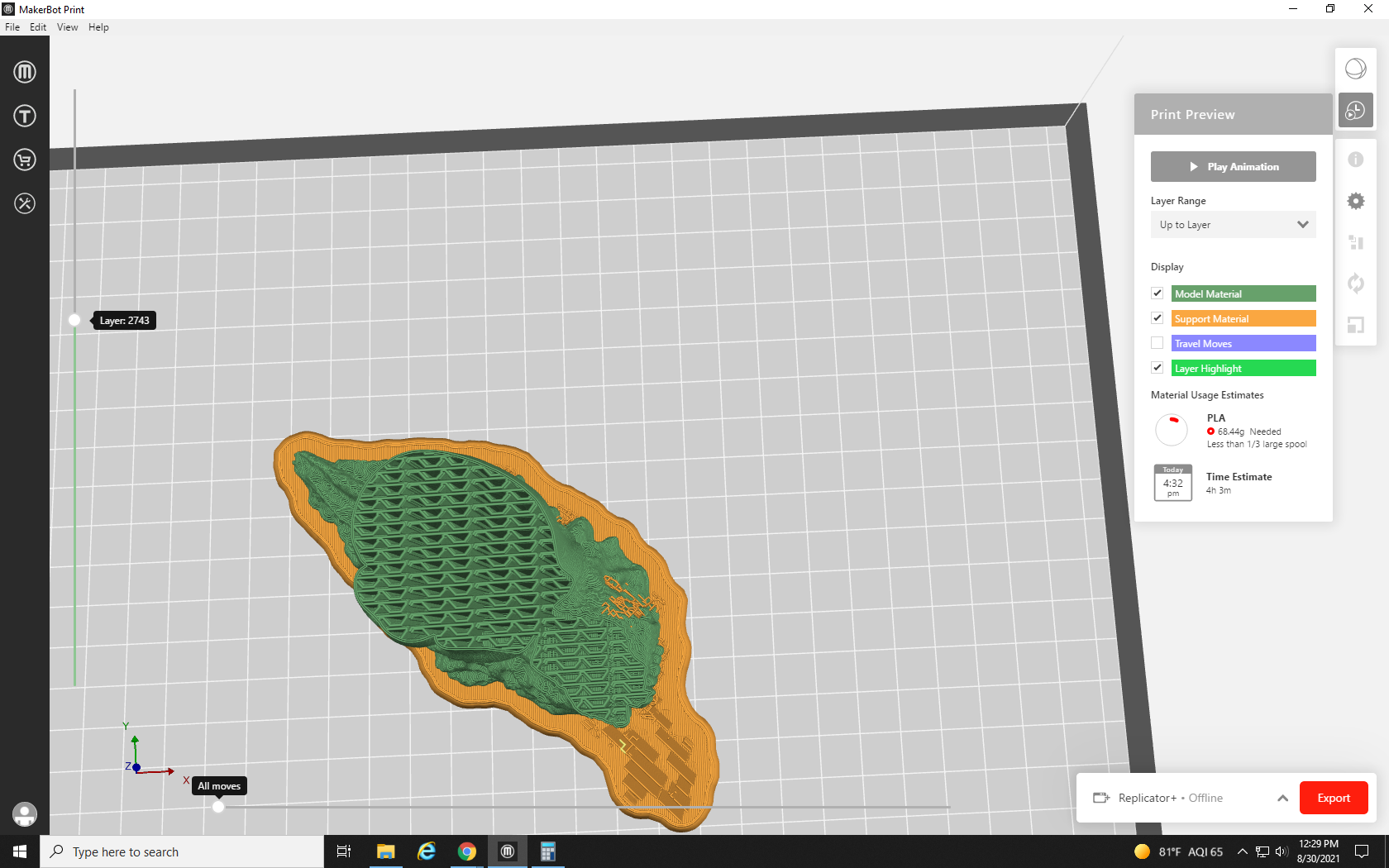Click the printer icon beside Replicator+
The width and height of the screenshot is (1389, 868).
[x=1101, y=798]
